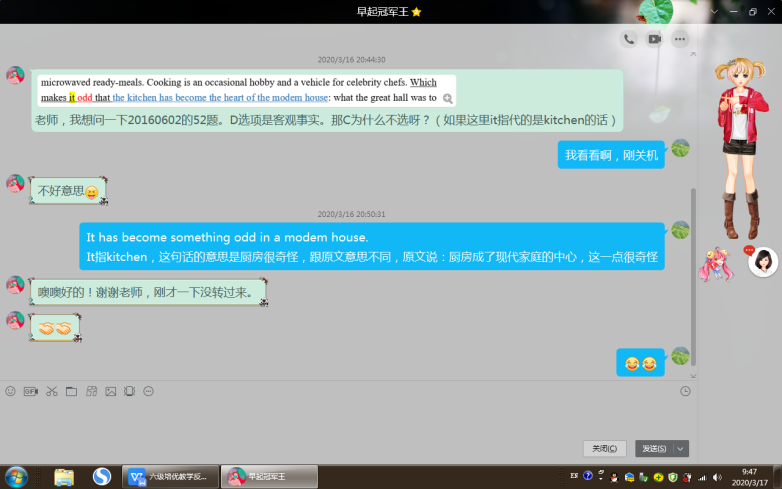Click the round dark-haired girl avatar with red badge
The width and height of the screenshot is (782, 489).
tap(763, 261)
